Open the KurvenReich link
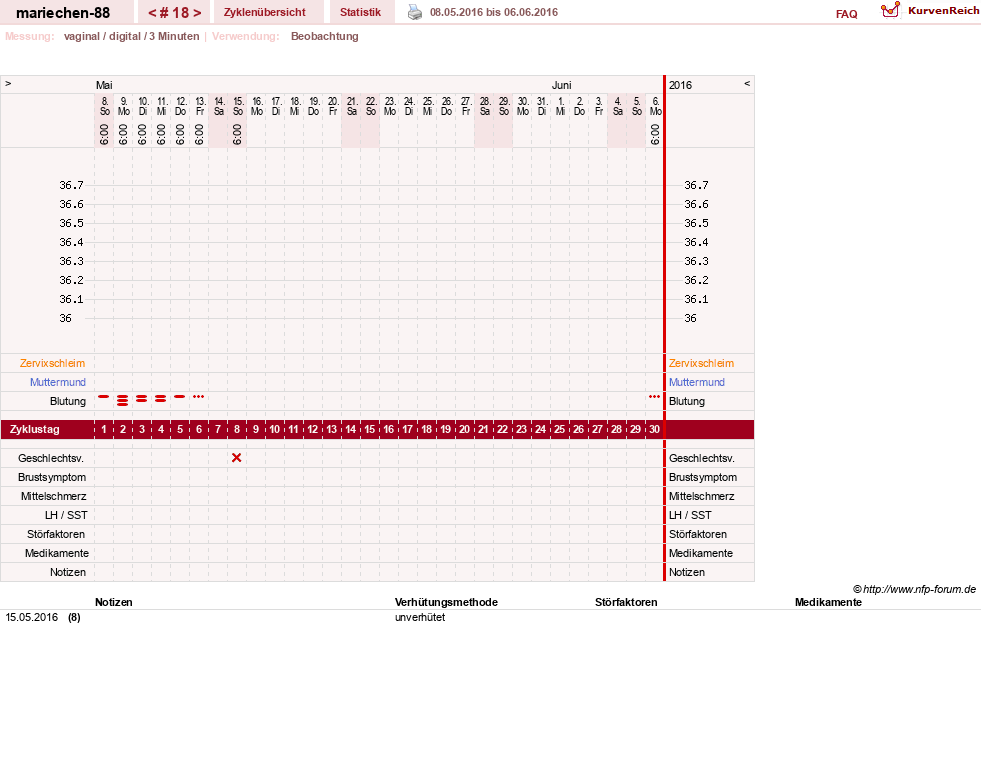Screen dimensions: 981x781 pyautogui.click(x=943, y=11)
